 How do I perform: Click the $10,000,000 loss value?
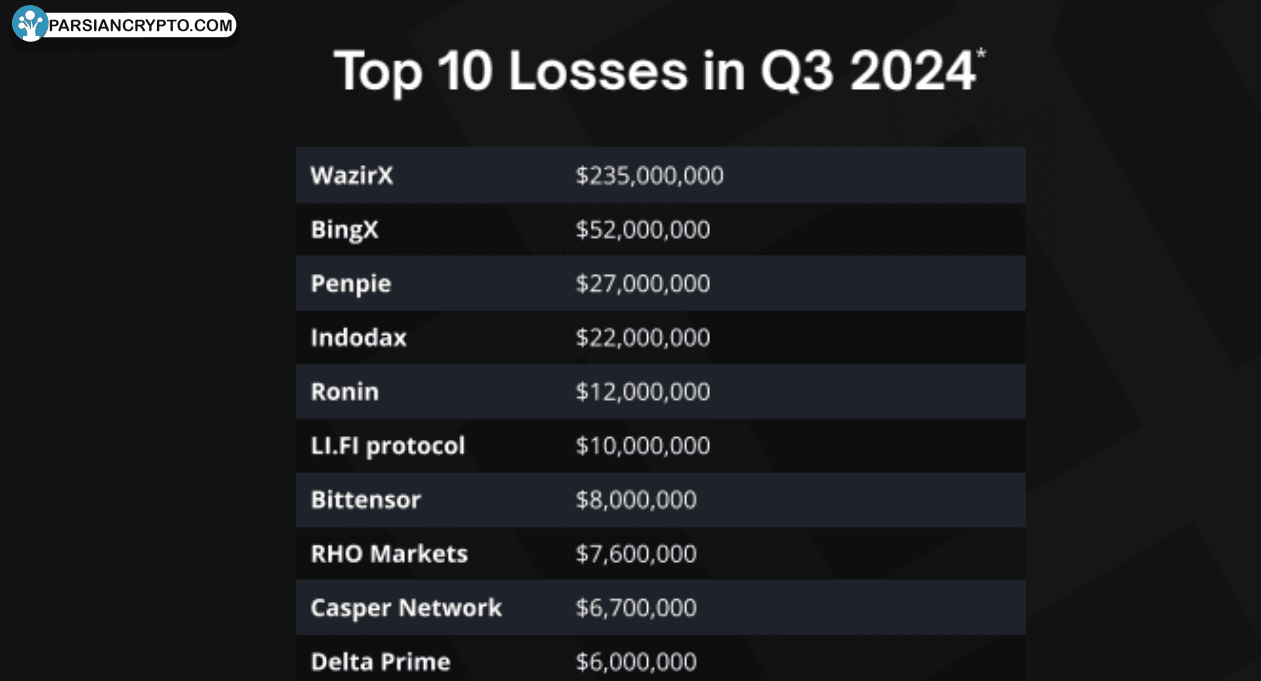pos(642,446)
